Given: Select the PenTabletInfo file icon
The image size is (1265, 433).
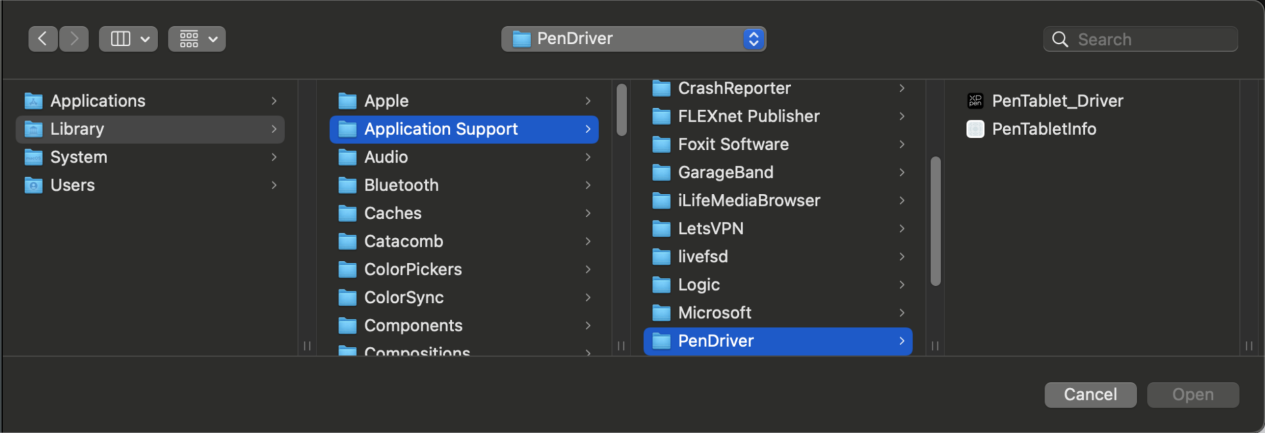Looking at the screenshot, I should coord(975,129).
